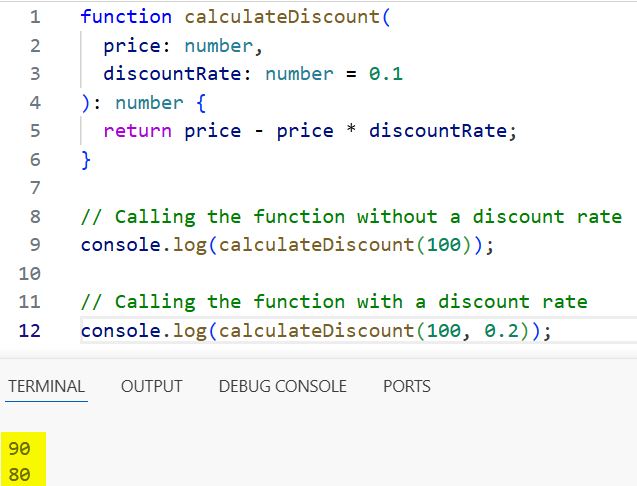The height and width of the screenshot is (486, 637).
Task: Click 'log' method on line 12
Action: [x=190, y=331]
